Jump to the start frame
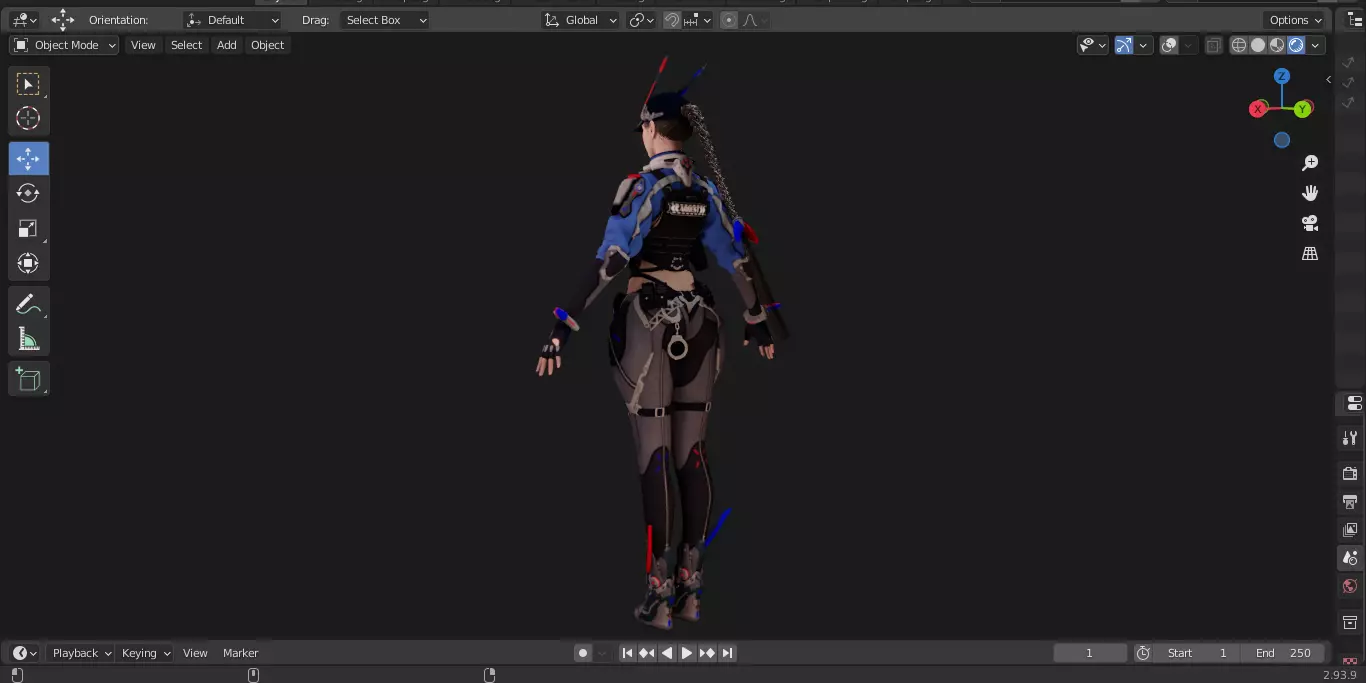This screenshot has height=683, width=1366. 627,653
